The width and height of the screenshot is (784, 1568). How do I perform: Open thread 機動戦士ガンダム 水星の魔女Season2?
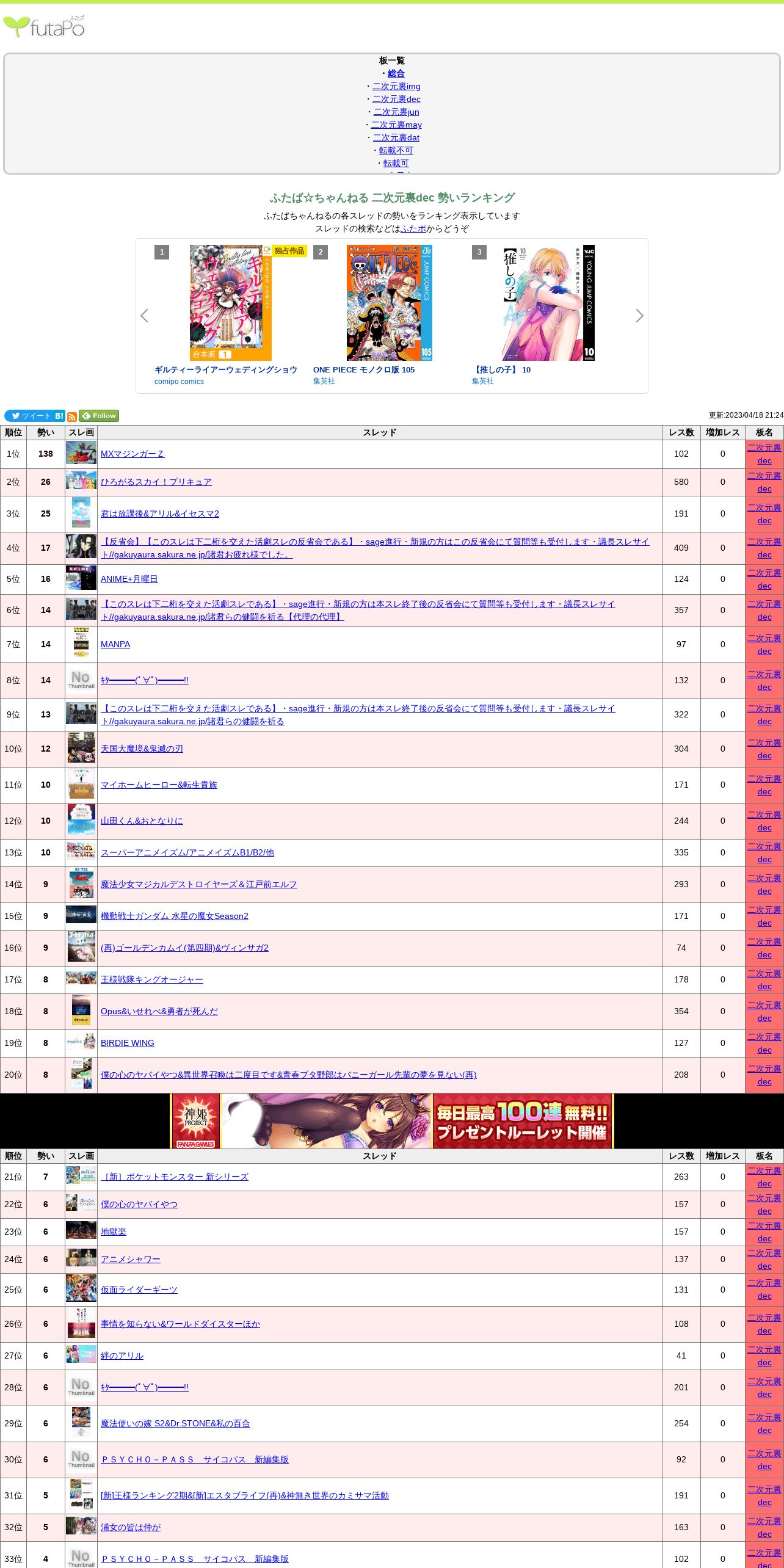pyautogui.click(x=175, y=916)
